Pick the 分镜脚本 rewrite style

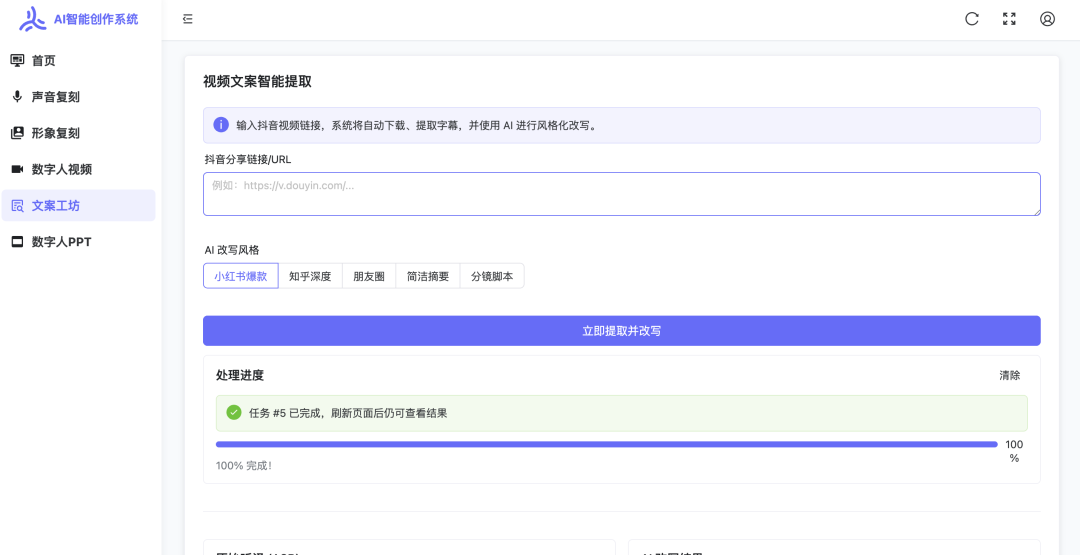point(492,276)
